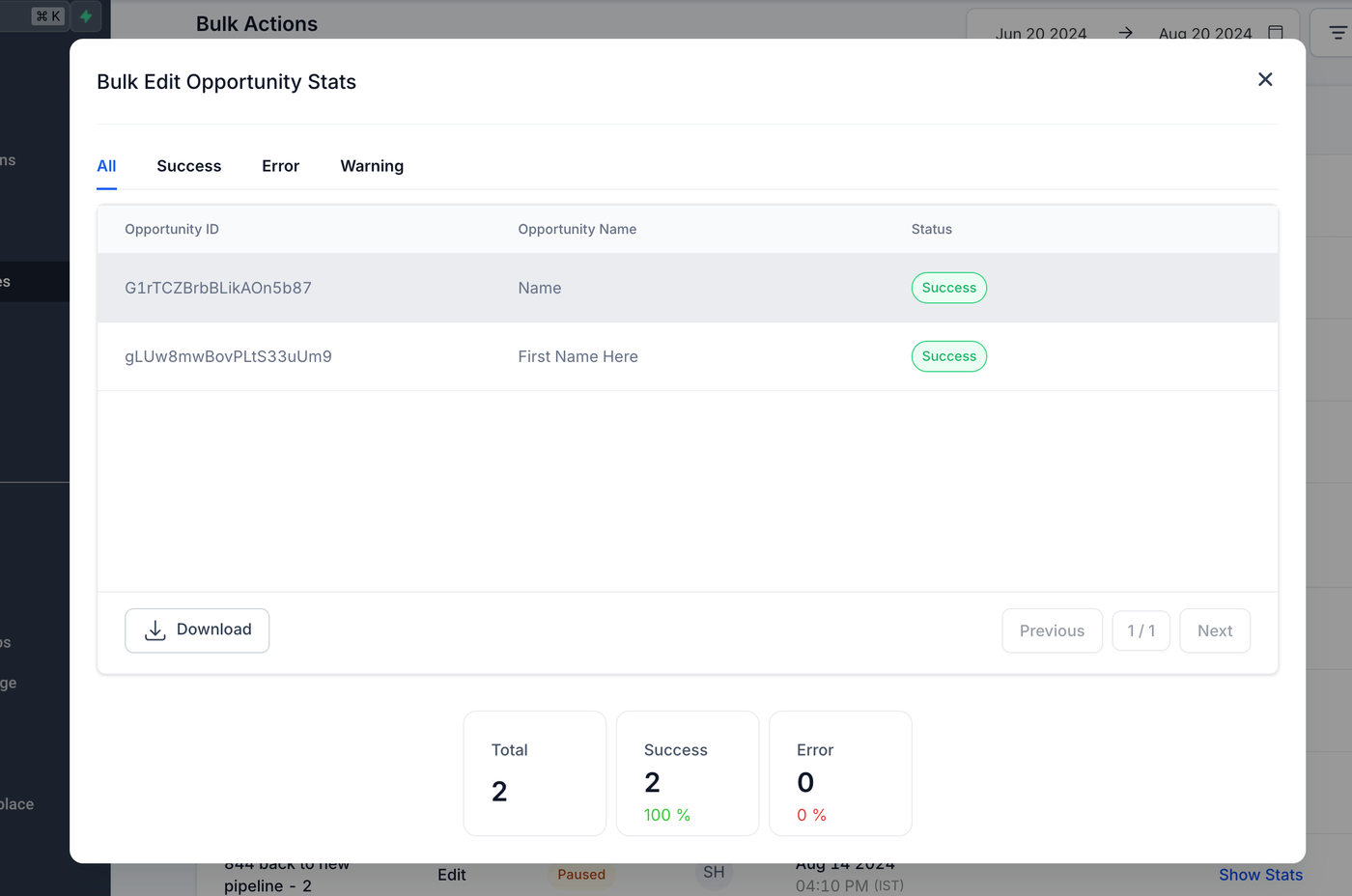Select the Warning tab
Image resolution: width=1352 pixels, height=896 pixels.
pos(372,166)
